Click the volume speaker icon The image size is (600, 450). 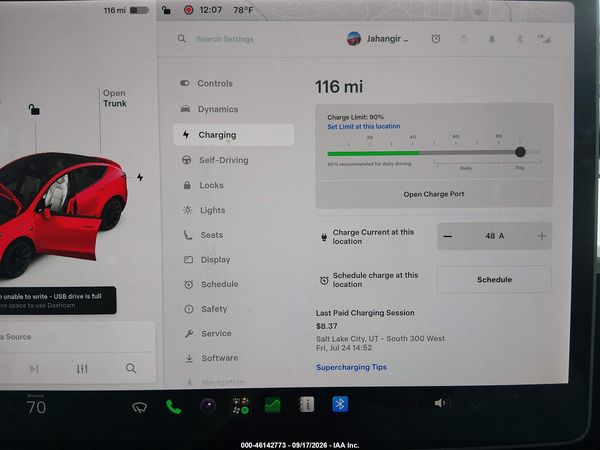click(440, 403)
